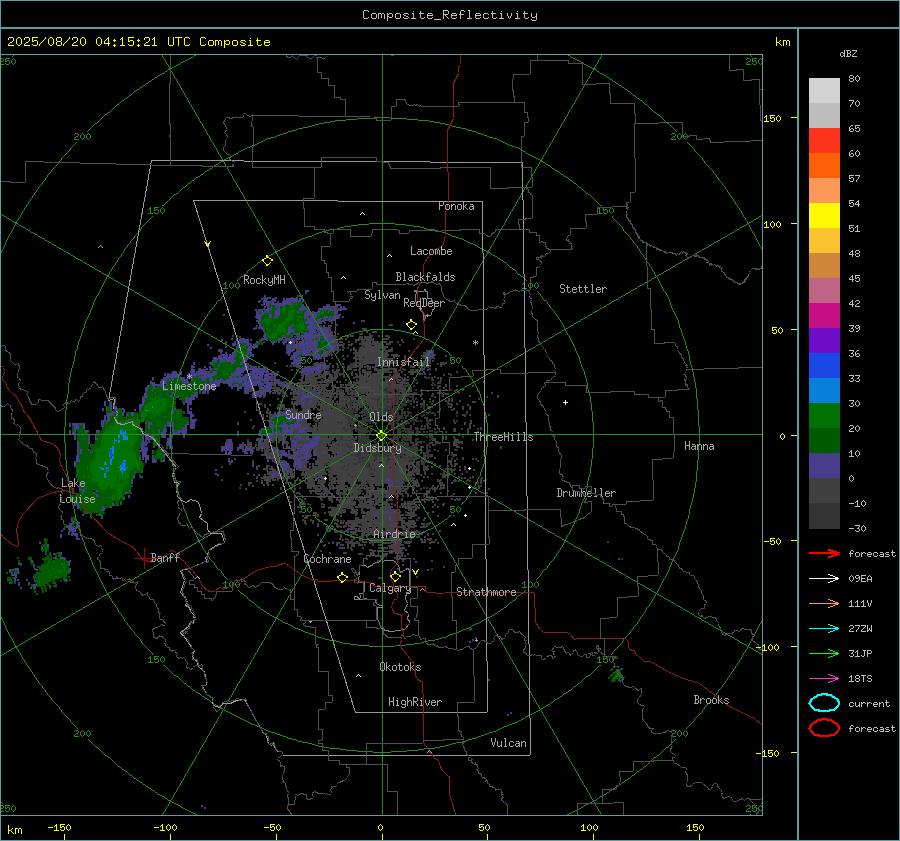This screenshot has width=900, height=841.
Task: Click the light blue 33 dBZ swatch
Action: [824, 390]
